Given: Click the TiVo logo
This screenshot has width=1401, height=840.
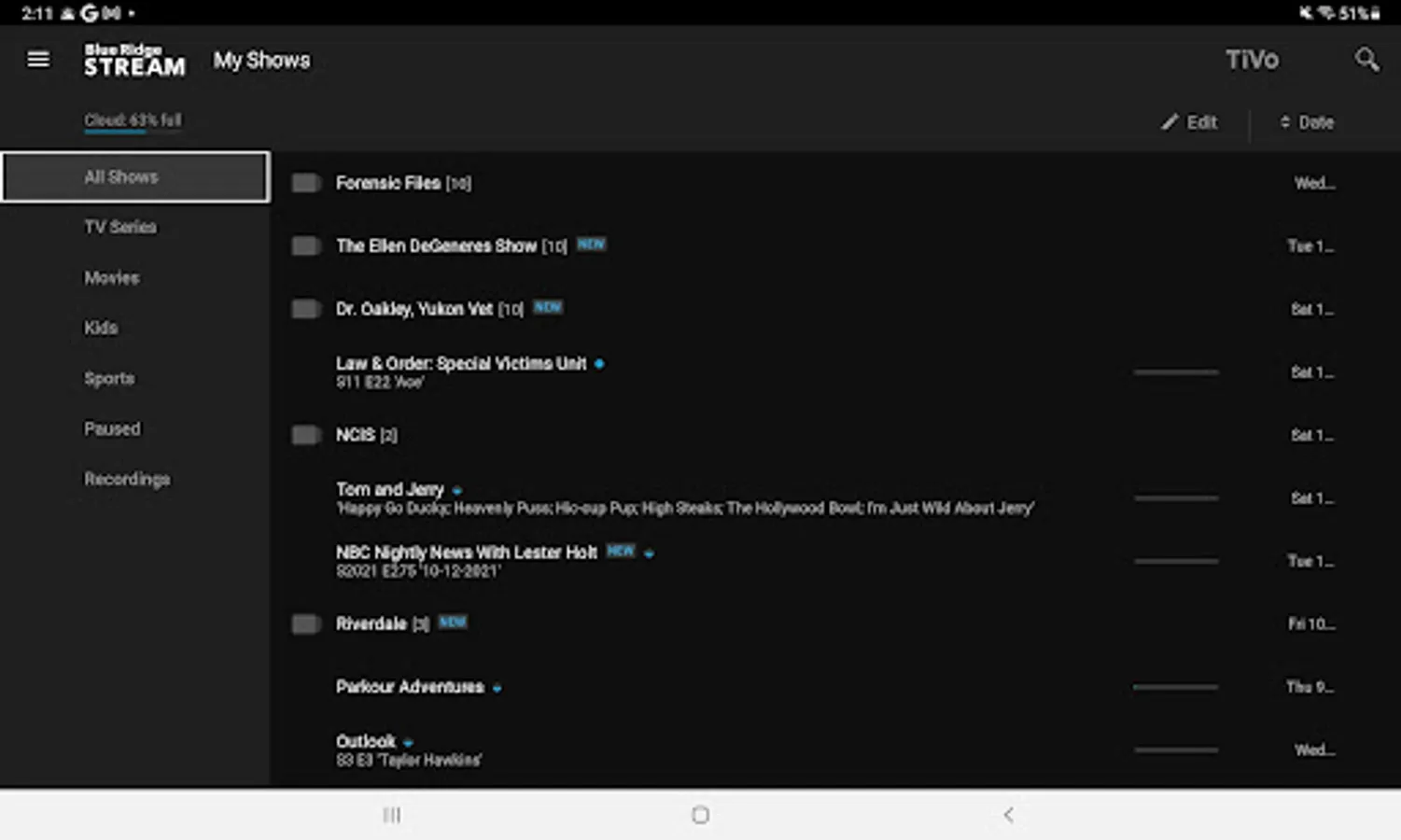Looking at the screenshot, I should tap(1252, 60).
